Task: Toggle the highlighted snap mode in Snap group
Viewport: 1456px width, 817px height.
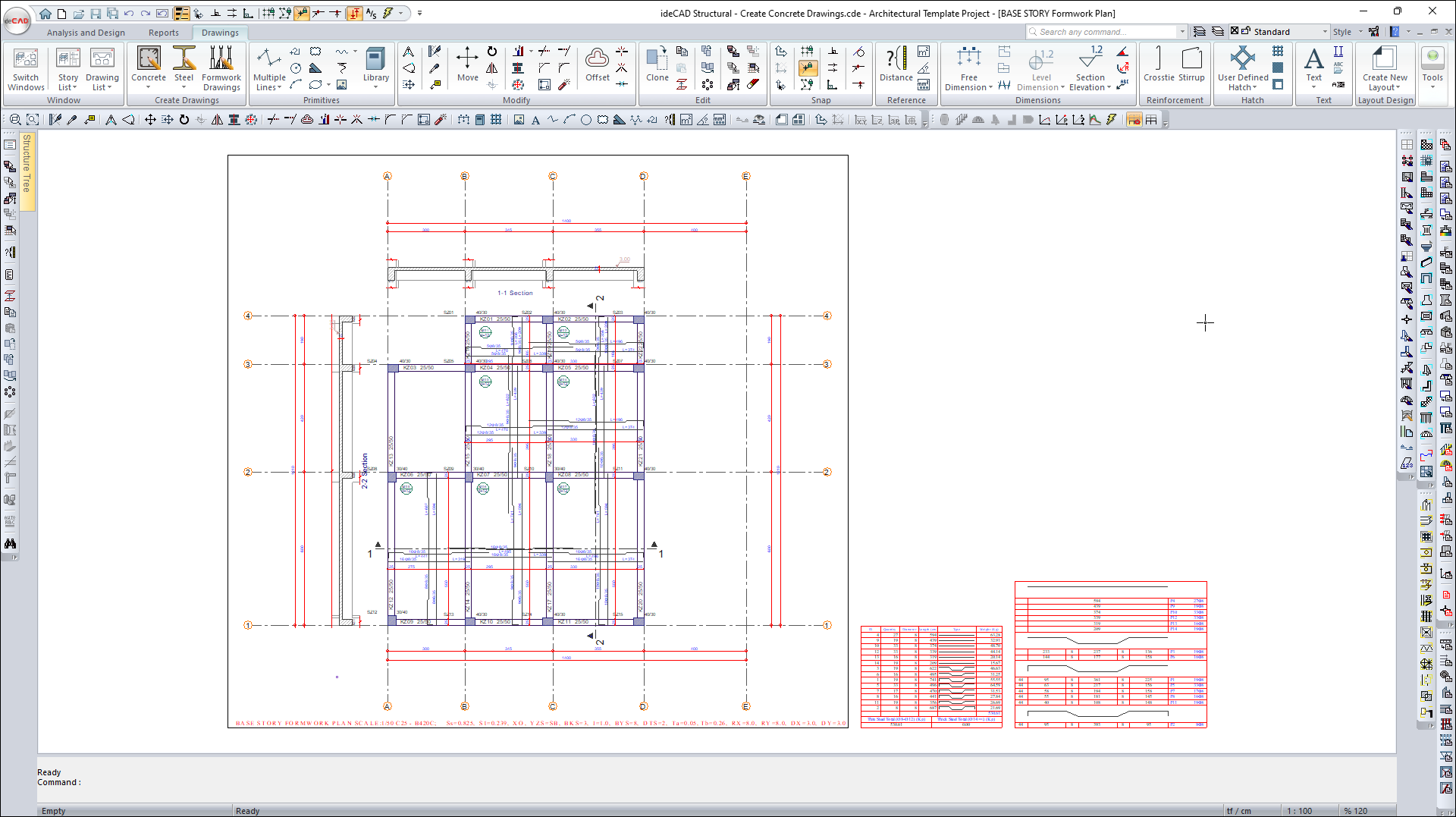Action: click(x=808, y=68)
